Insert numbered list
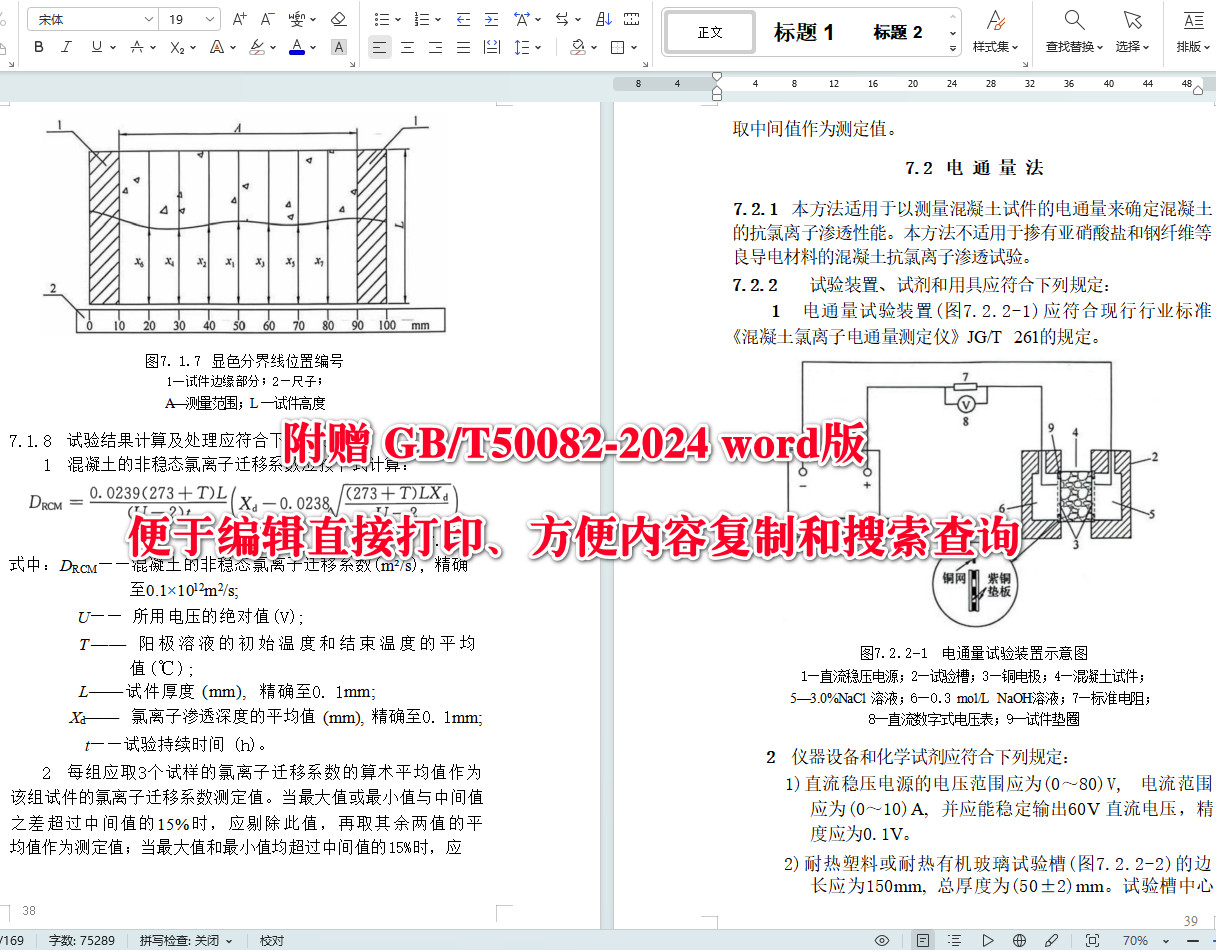1216x950 pixels. pos(421,19)
